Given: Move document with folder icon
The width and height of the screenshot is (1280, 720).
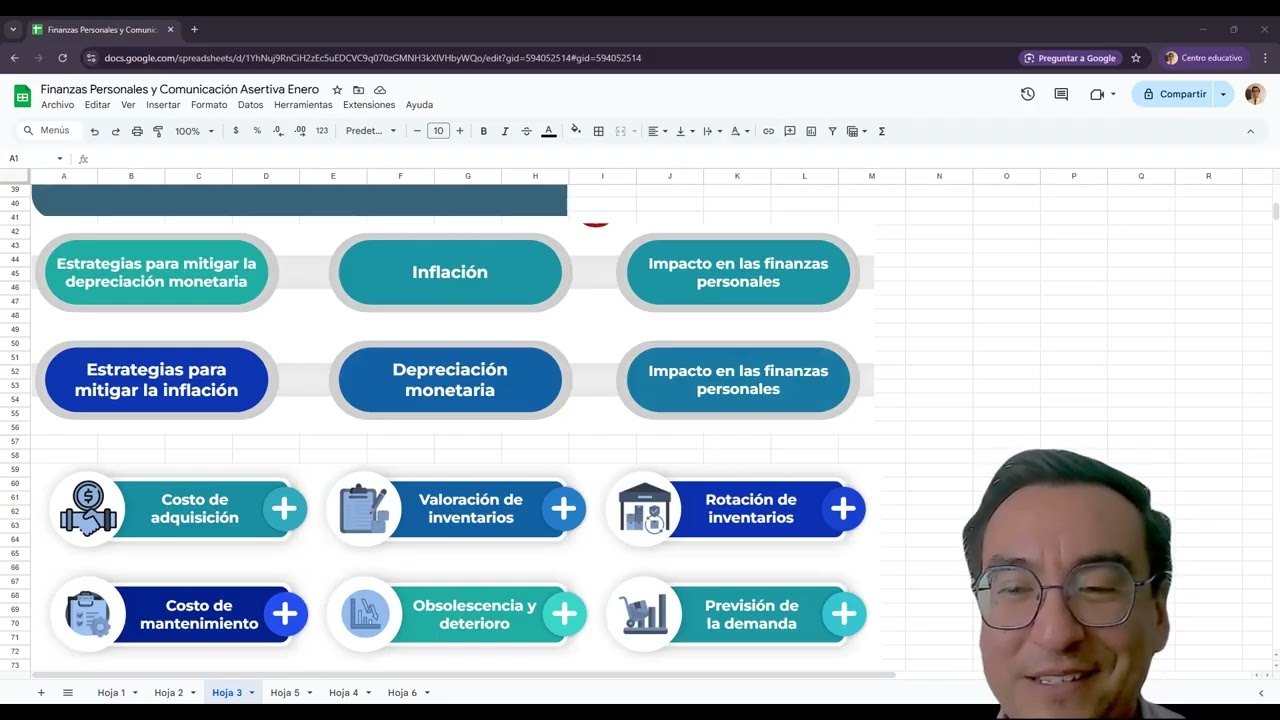Looking at the screenshot, I should coord(358,90).
